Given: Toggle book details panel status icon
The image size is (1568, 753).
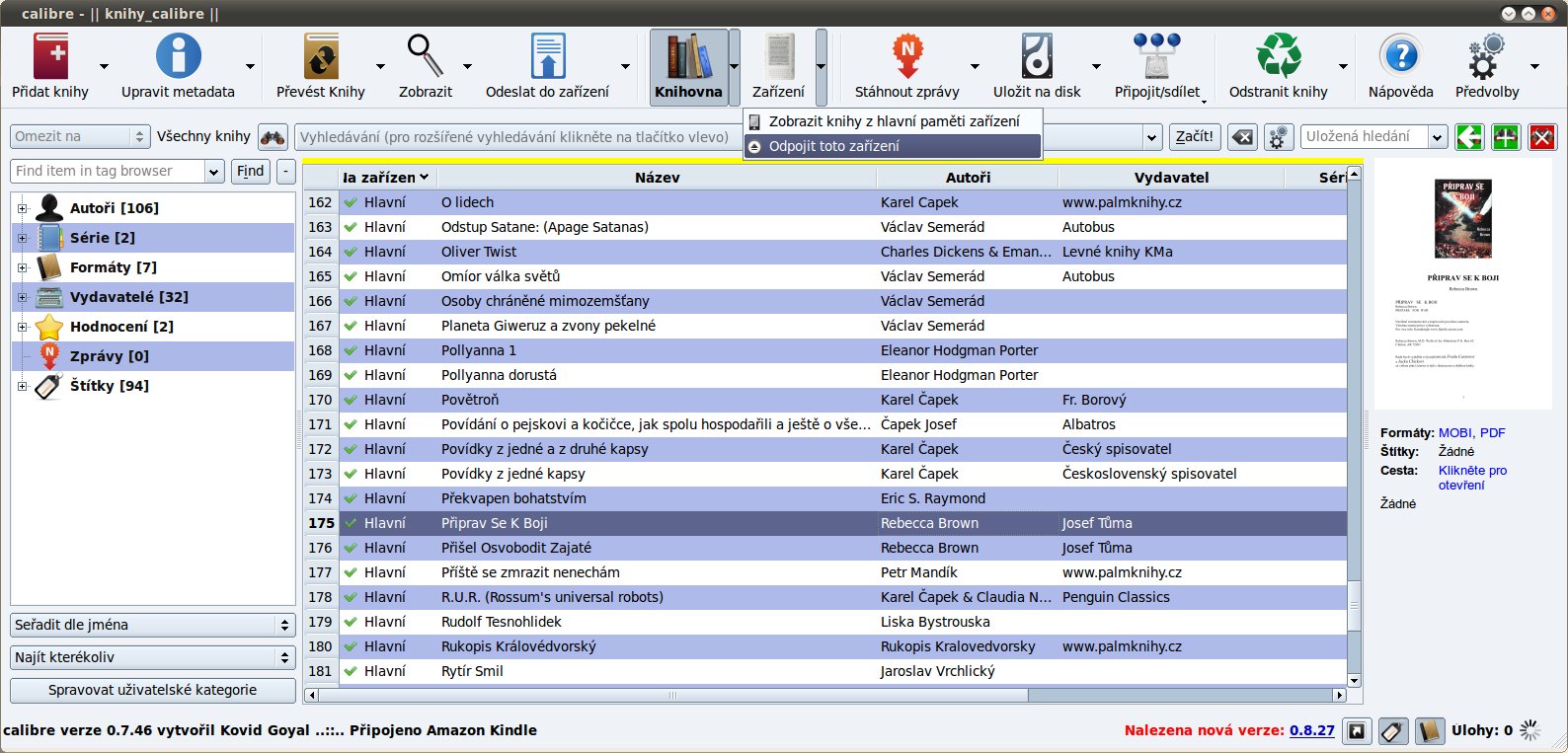Looking at the screenshot, I should click(1430, 730).
